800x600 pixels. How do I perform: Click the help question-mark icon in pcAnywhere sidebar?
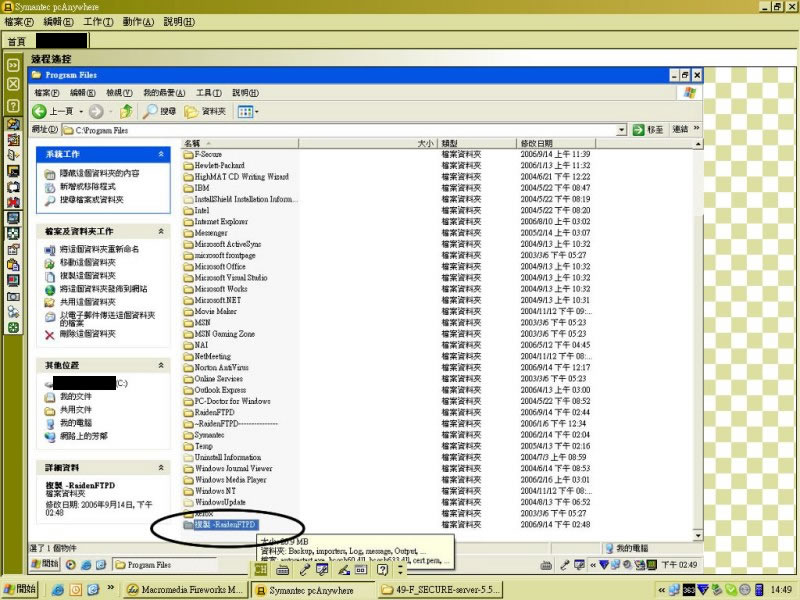[13, 106]
